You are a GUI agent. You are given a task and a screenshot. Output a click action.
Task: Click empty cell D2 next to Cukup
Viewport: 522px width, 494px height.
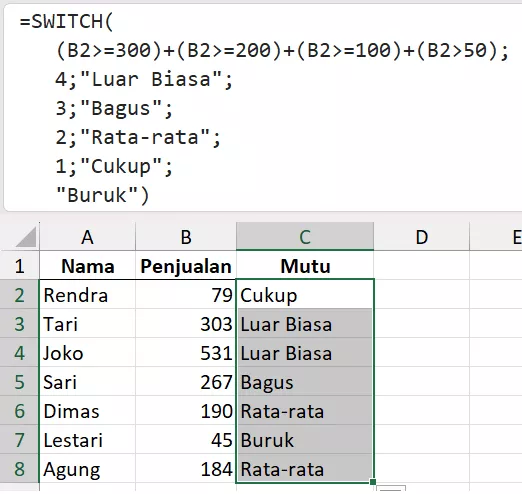click(x=421, y=295)
